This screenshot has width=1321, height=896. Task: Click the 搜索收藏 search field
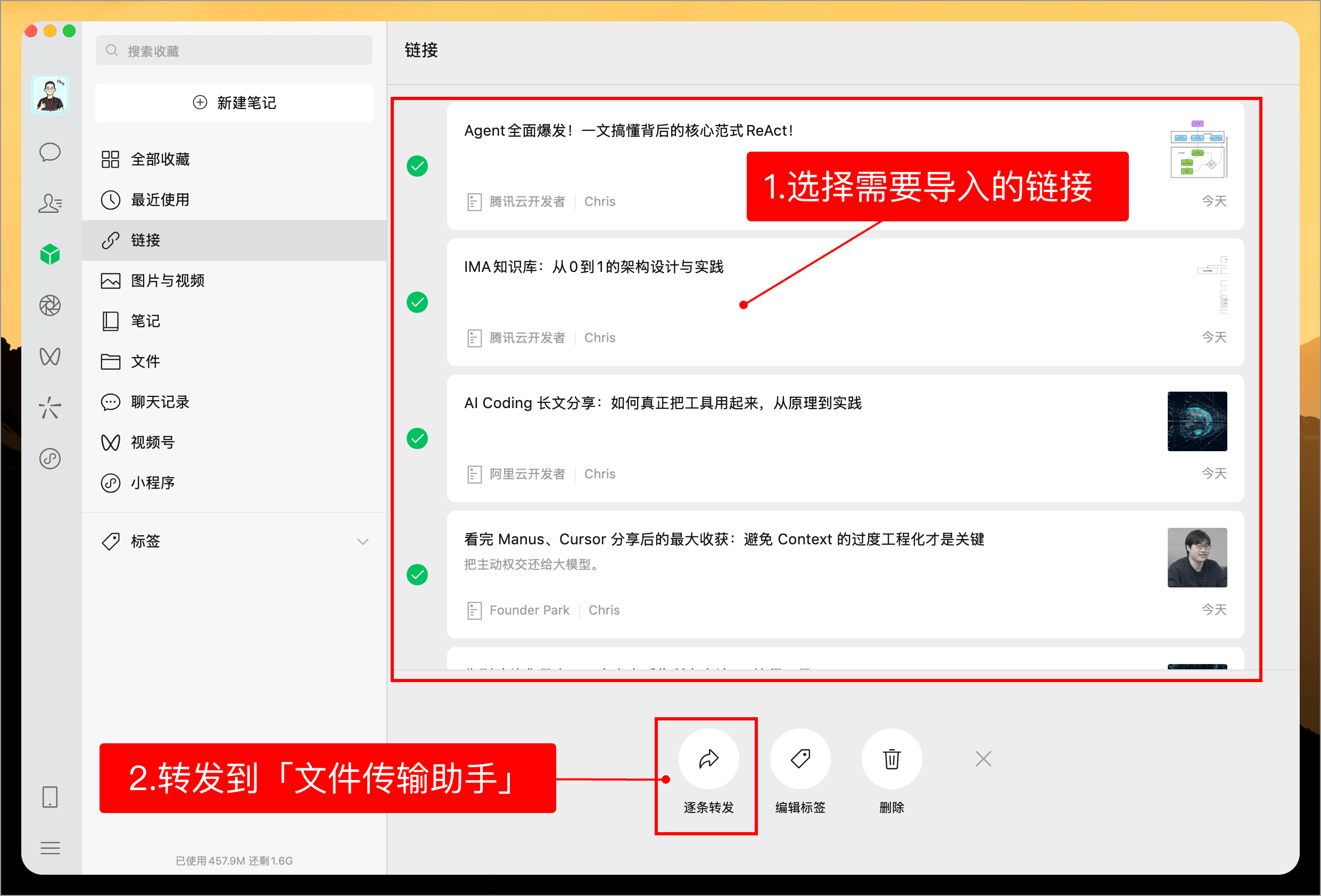(x=234, y=50)
